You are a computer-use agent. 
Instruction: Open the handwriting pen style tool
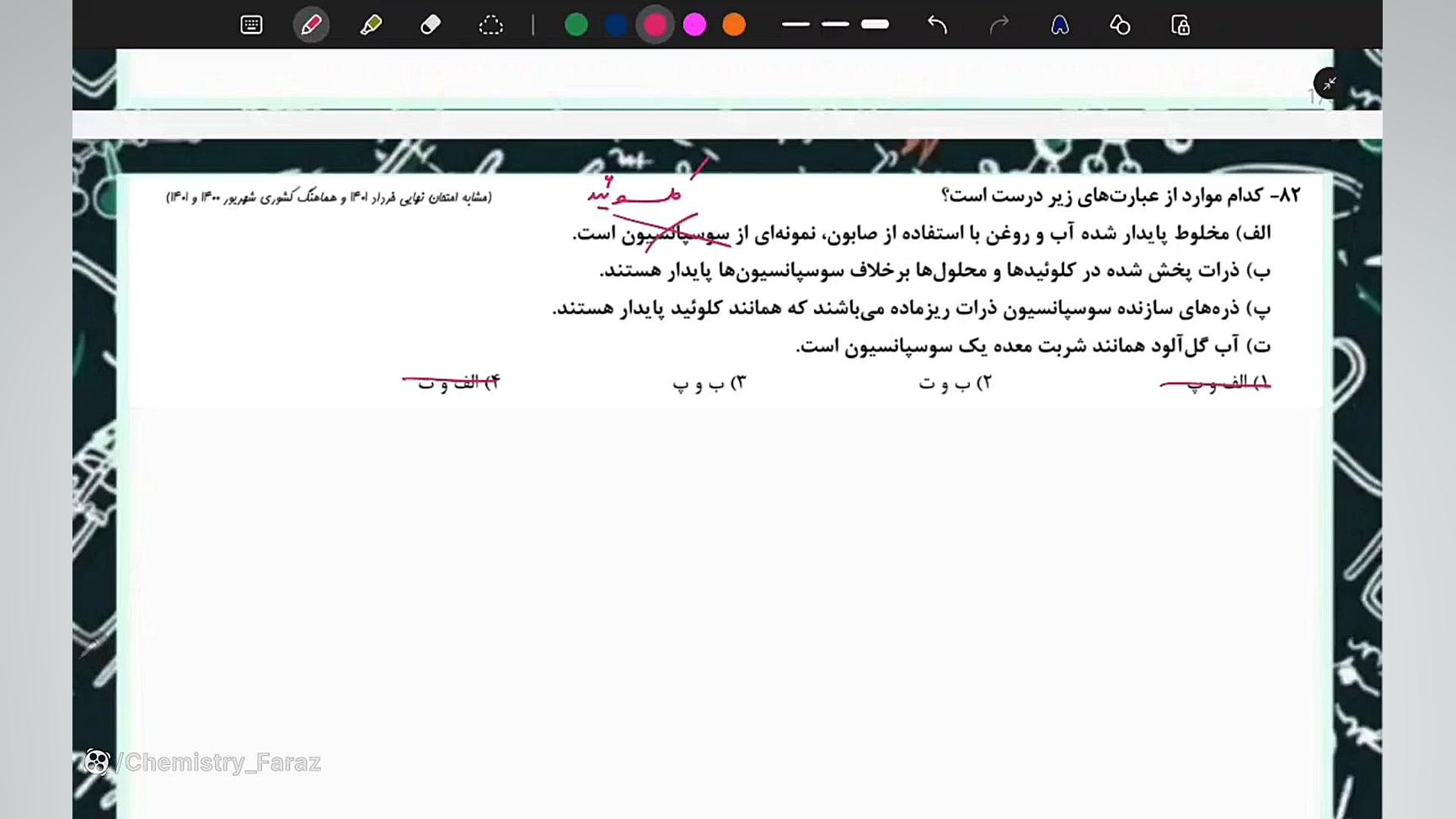click(x=1060, y=25)
